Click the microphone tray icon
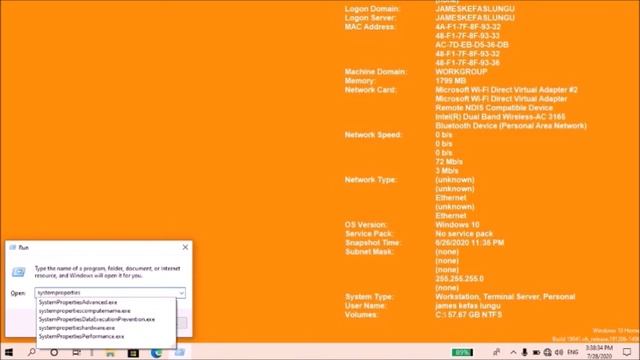 coord(524,352)
